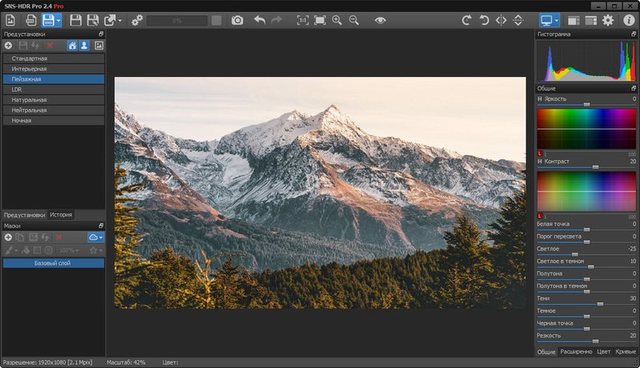640x368 pixels.
Task: Adjust the Резкость slider
Action: click(x=587, y=341)
